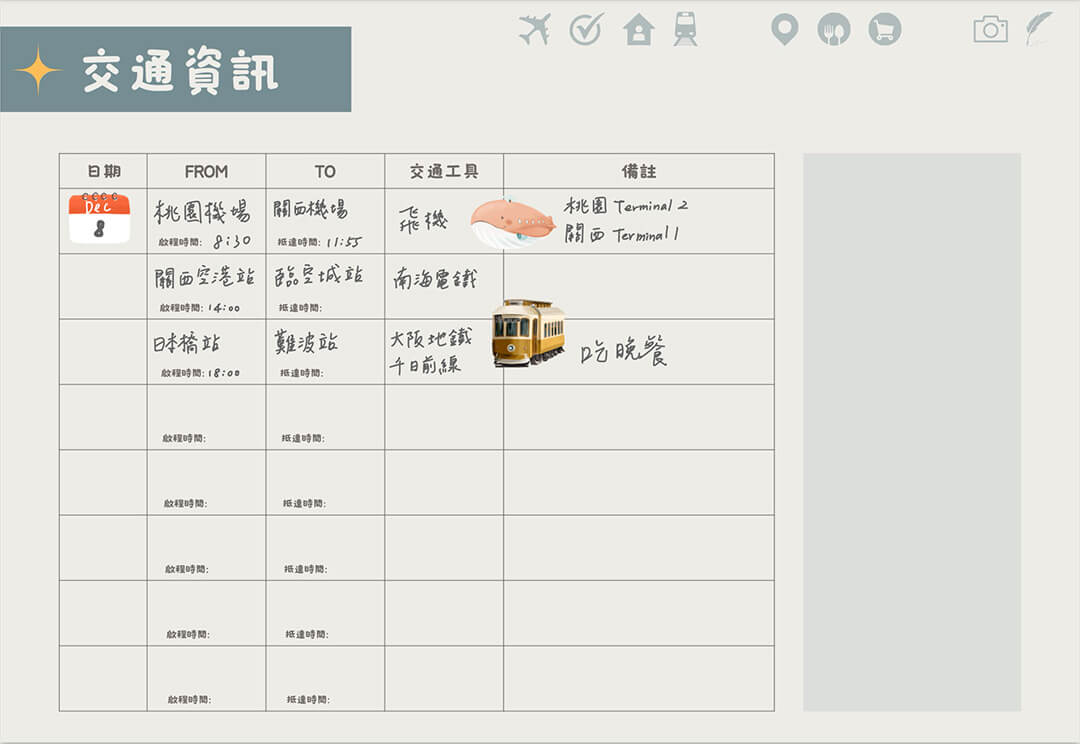The width and height of the screenshot is (1080, 744).
Task: Click the gray sidebar panel
Action: point(912,430)
